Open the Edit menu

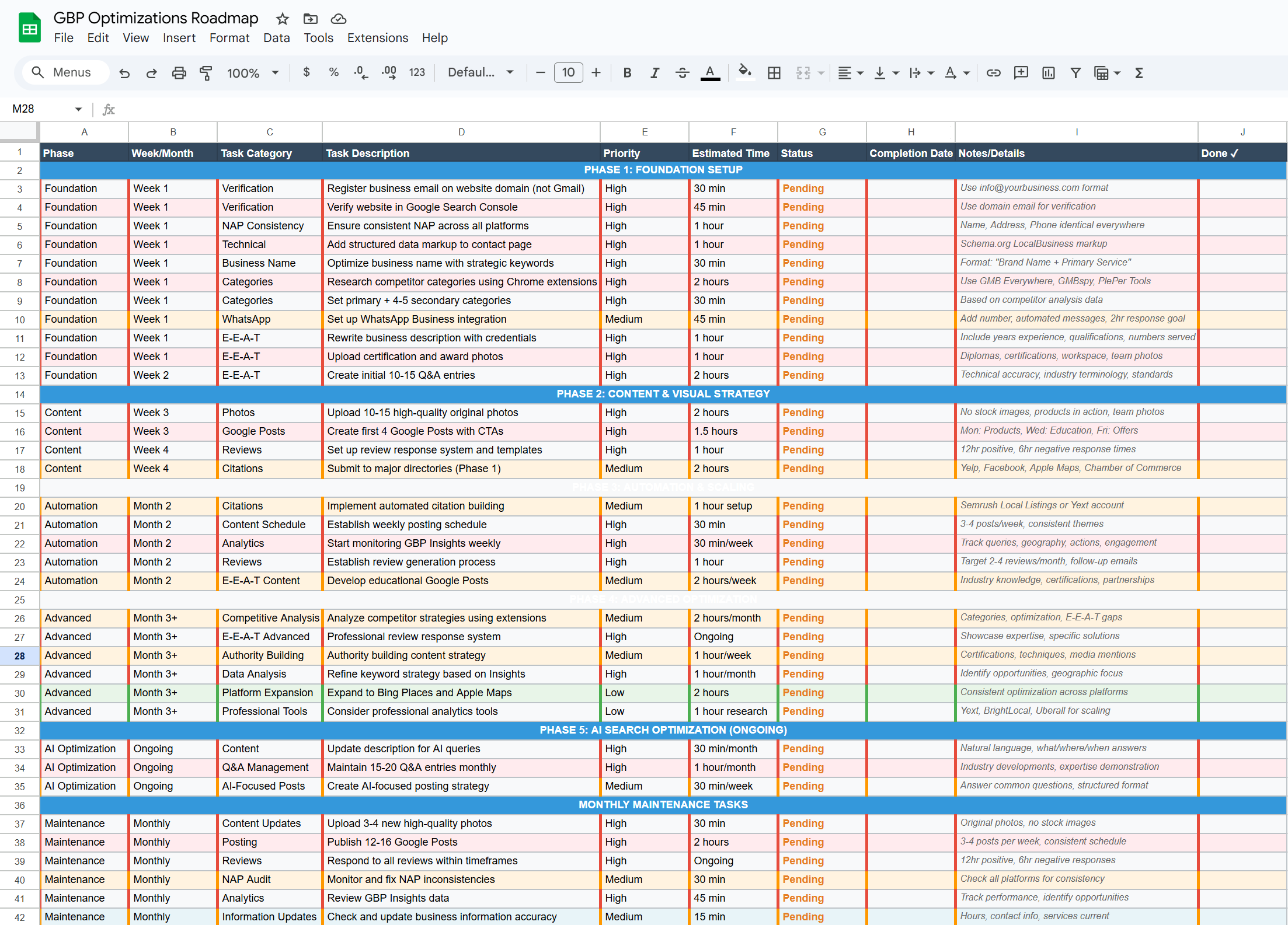click(98, 38)
